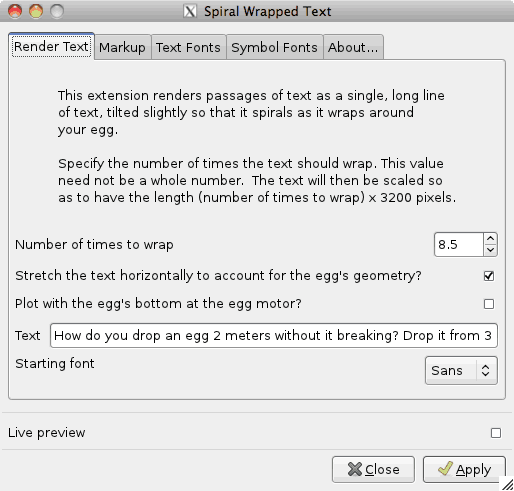Click the wrap count value field
Viewport: 514px width, 491px height.
(x=459, y=244)
